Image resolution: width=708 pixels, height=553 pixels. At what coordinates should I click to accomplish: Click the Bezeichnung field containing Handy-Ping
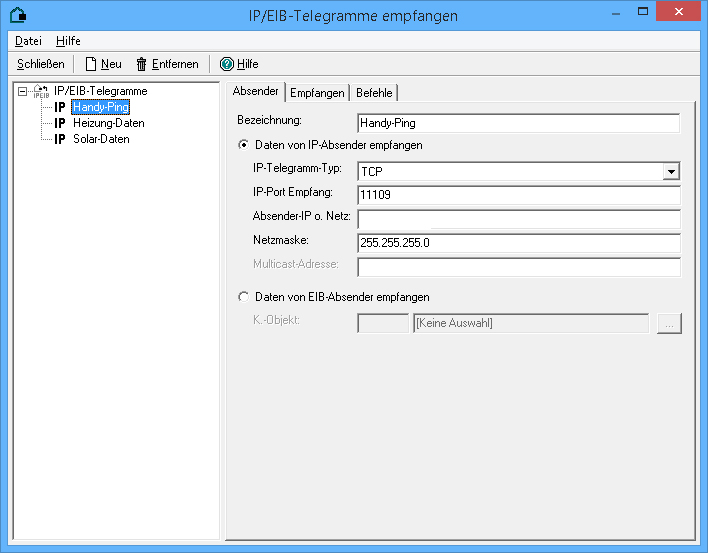coord(518,123)
